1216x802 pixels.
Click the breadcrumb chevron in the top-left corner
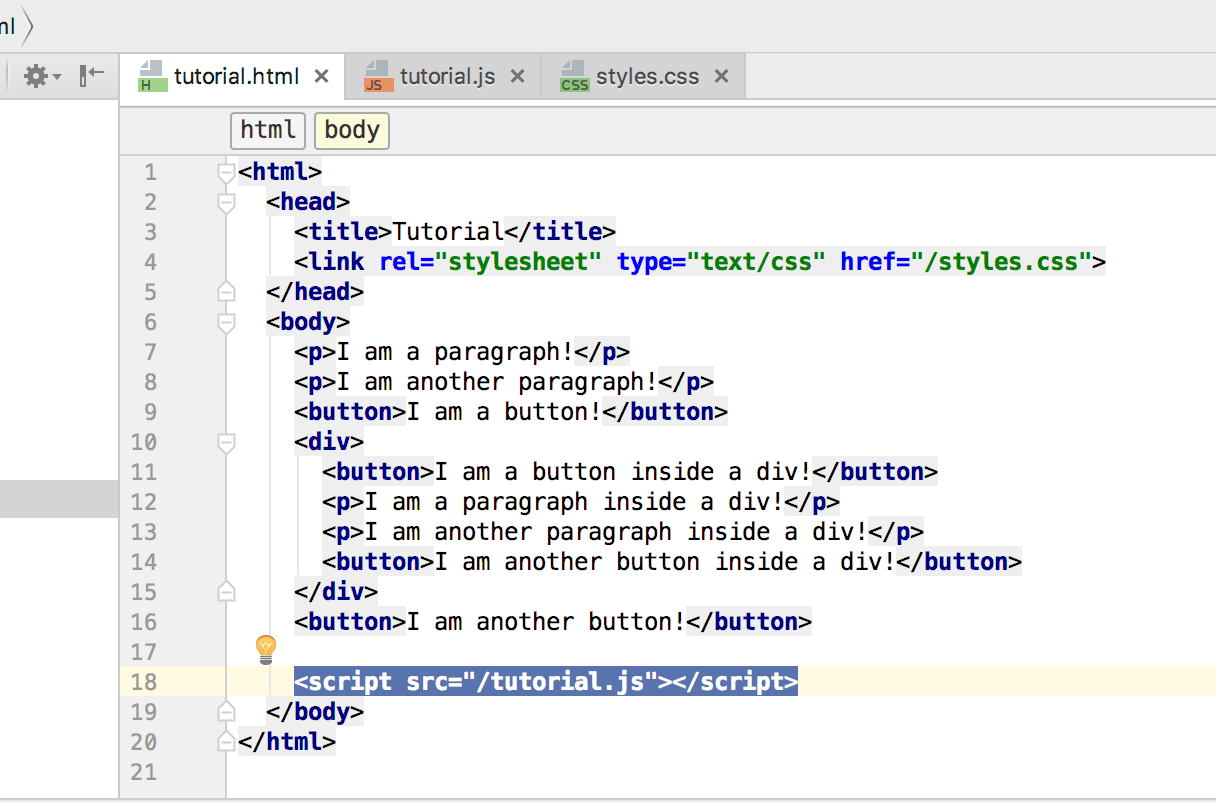pos(24,27)
